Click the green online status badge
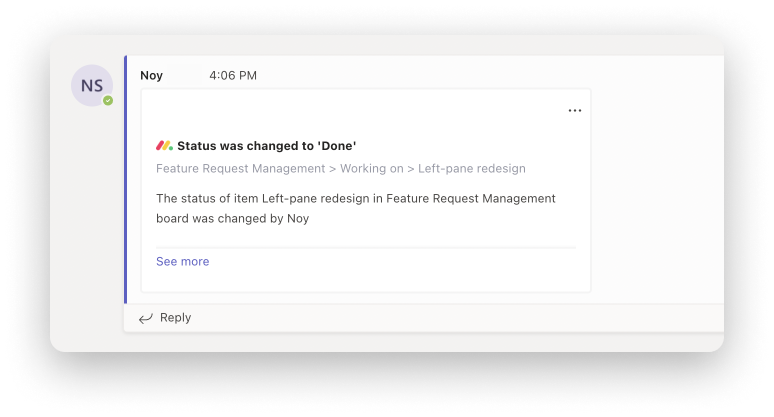 (108, 101)
